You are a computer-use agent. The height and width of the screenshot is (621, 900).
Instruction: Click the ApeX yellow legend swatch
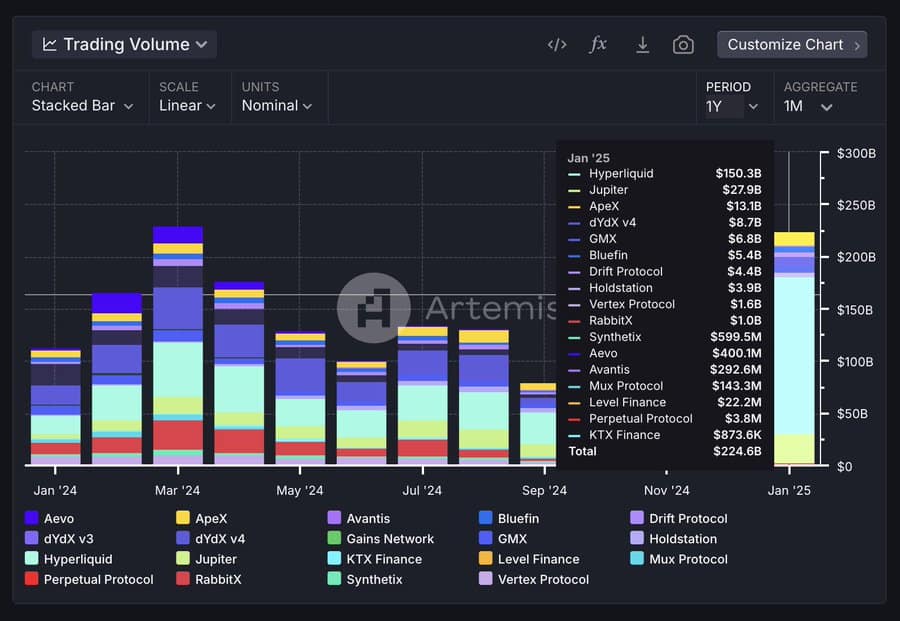(x=182, y=518)
